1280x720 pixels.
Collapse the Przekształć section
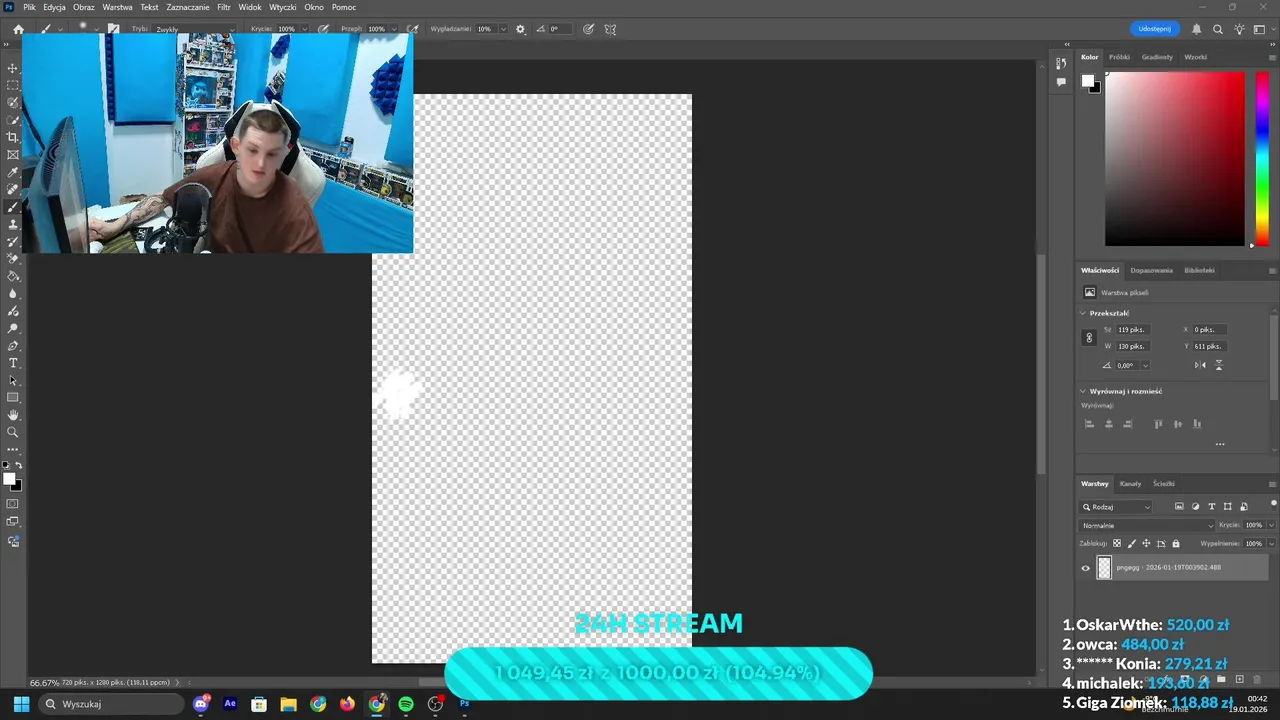(1082, 313)
